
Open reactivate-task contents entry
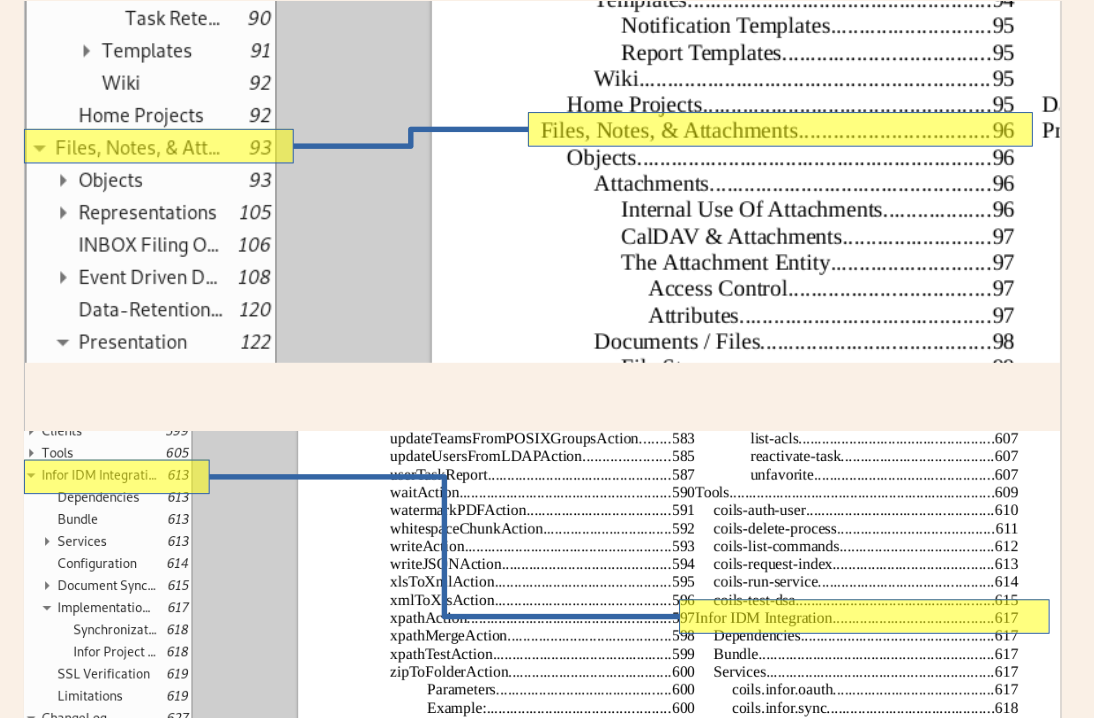click(884, 456)
